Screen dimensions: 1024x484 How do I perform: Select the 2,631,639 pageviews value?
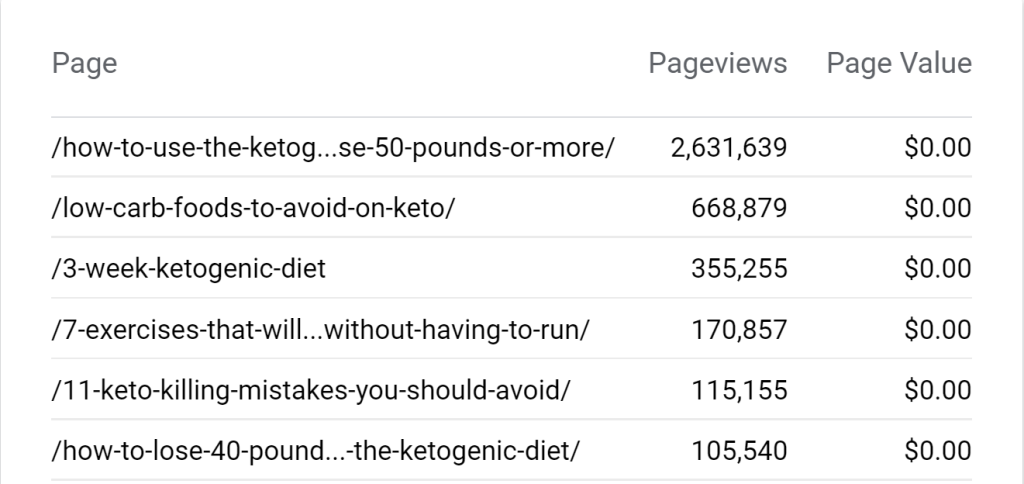click(729, 148)
